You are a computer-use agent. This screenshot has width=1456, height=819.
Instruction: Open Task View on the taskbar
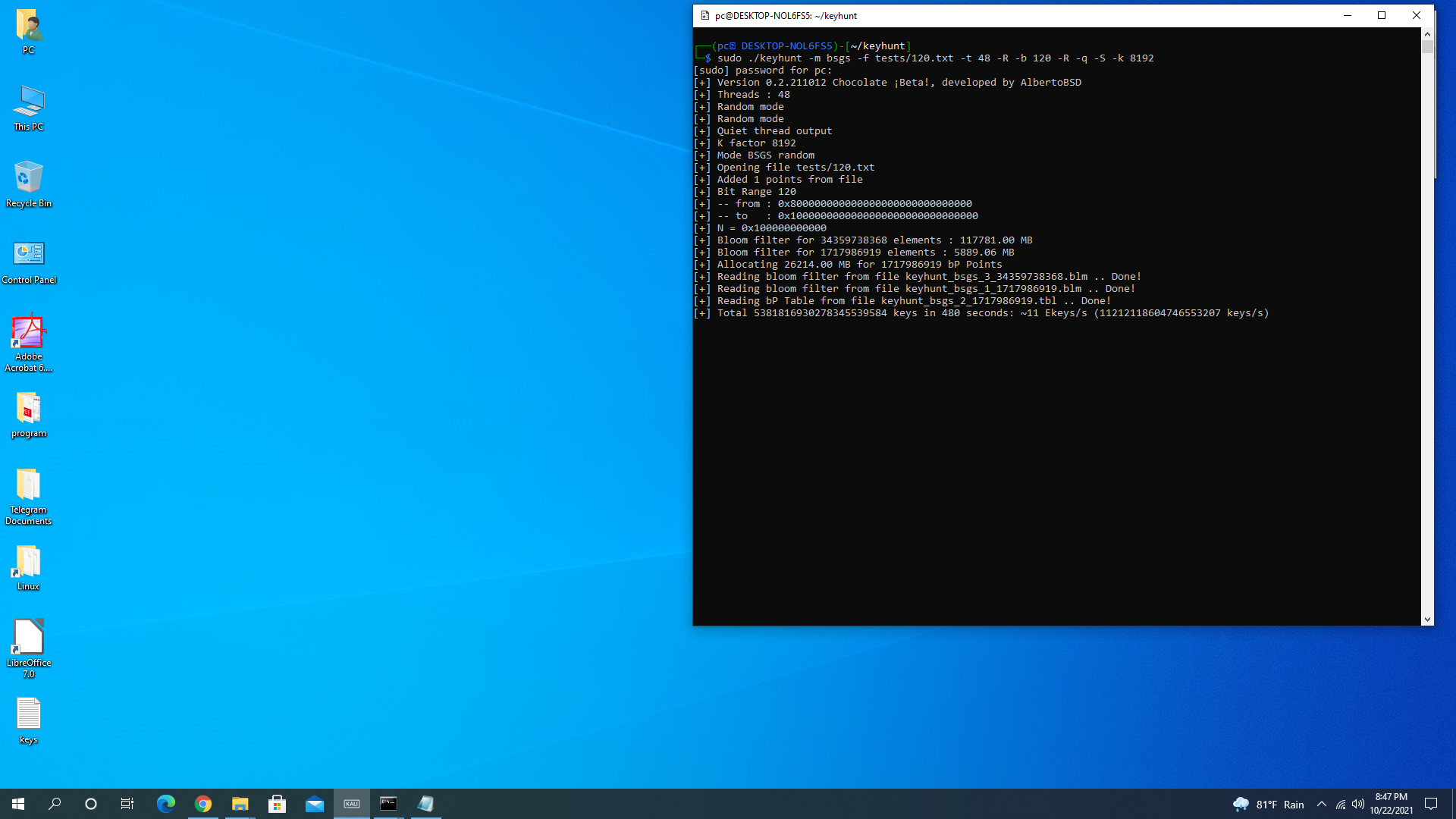(x=127, y=804)
